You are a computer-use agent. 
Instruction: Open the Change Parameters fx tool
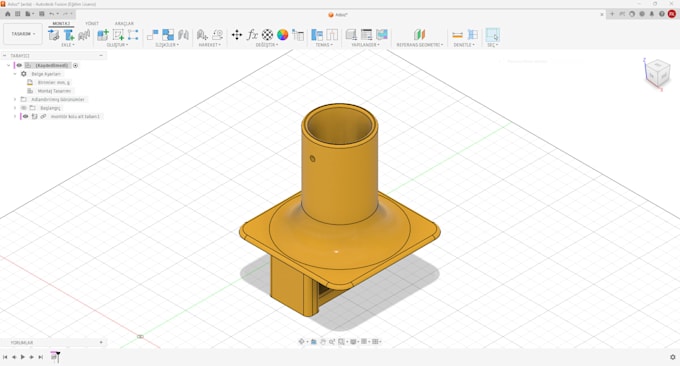252,35
